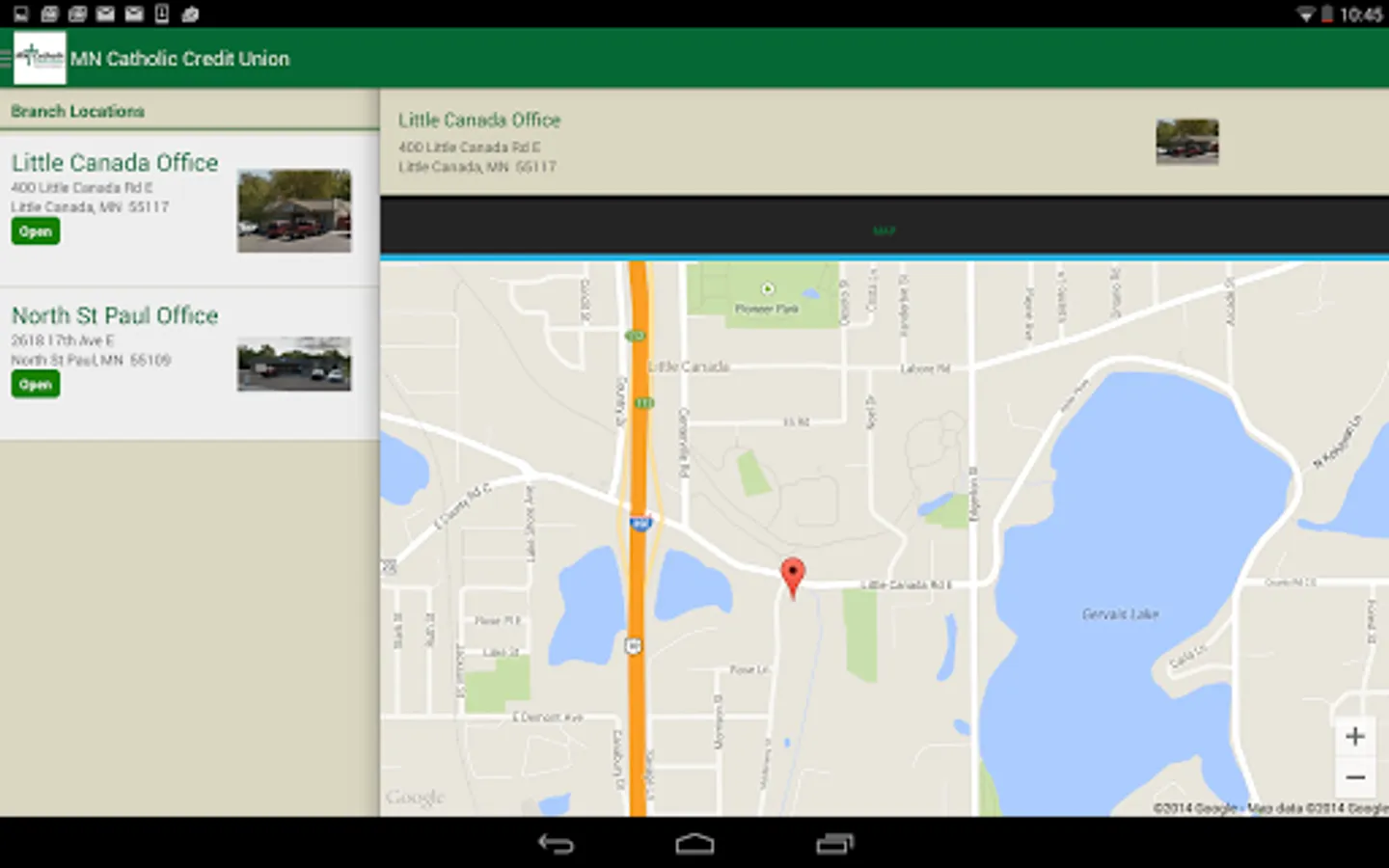Open the navigation drawer hamburger menu
Image resolution: width=1389 pixels, height=868 pixels.
tap(6, 58)
